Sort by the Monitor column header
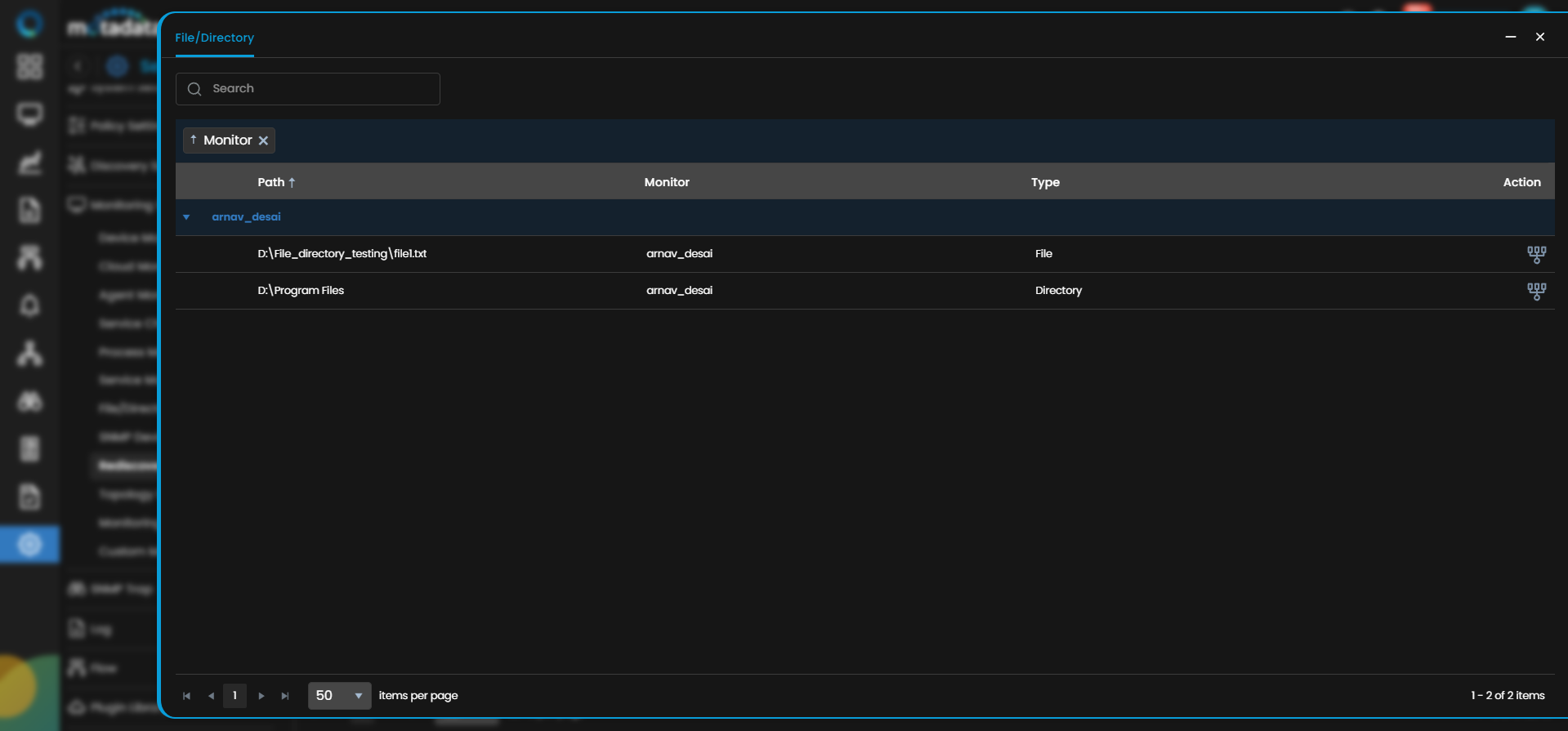 click(667, 182)
